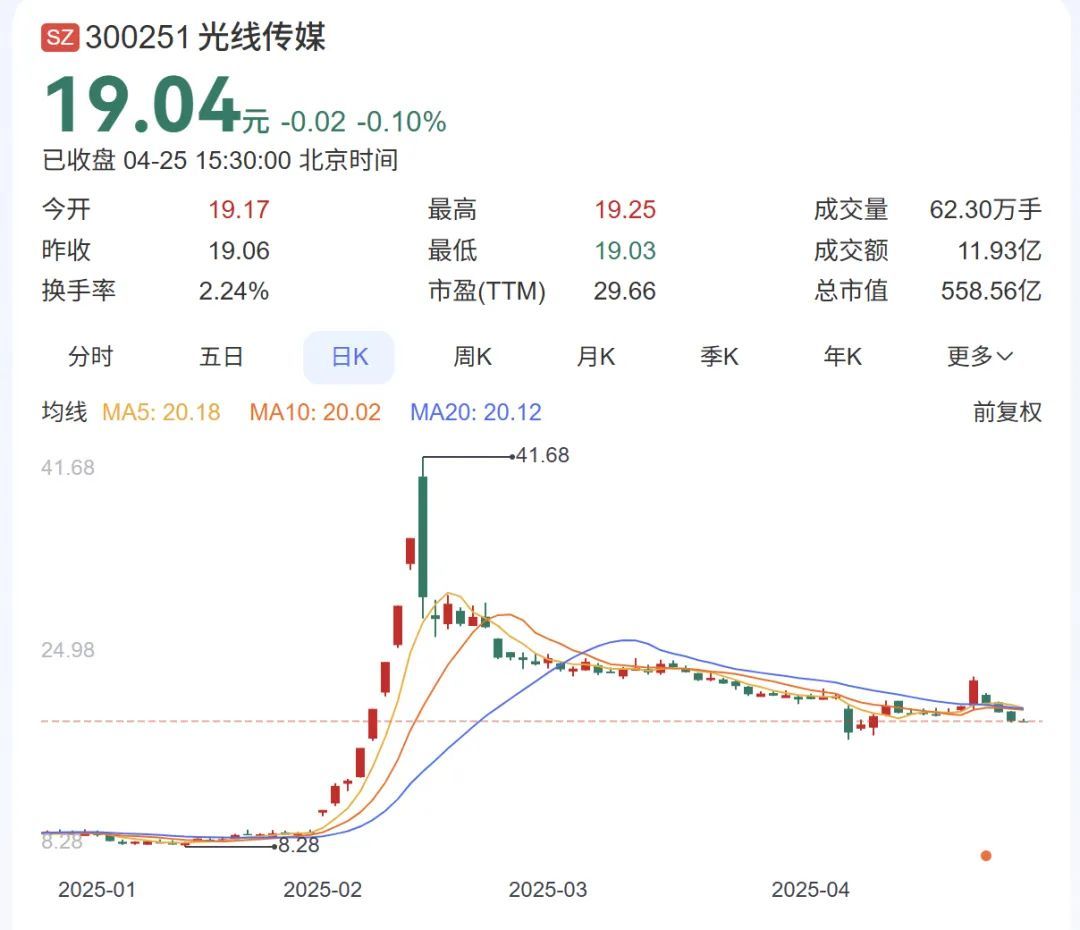This screenshot has width=1080, height=930.
Task: Click the 换手率 turnover rate 2.24%
Action: pyautogui.click(x=233, y=291)
